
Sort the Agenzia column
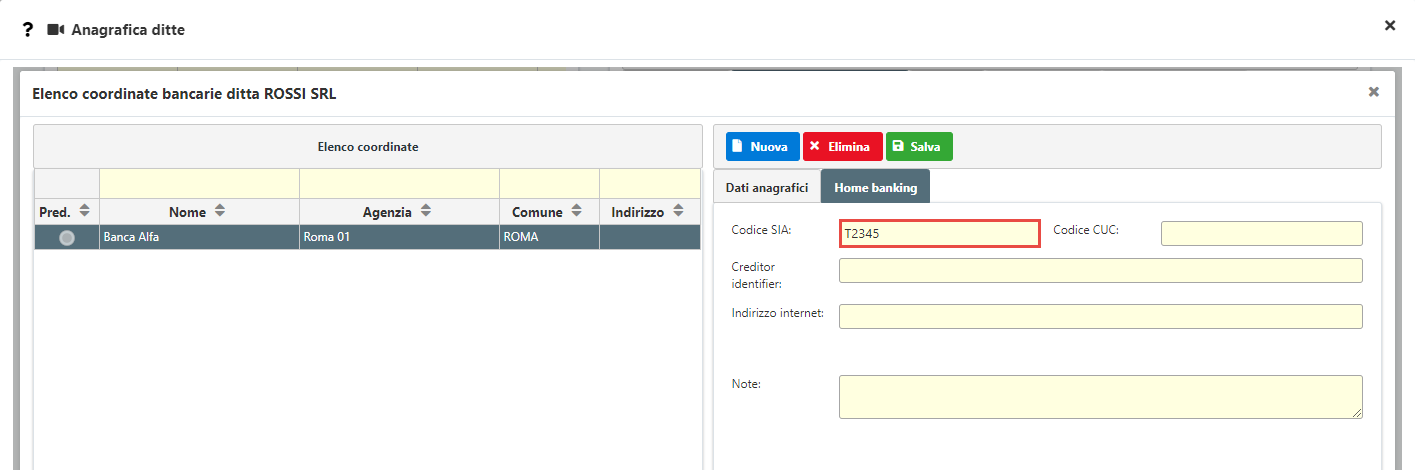pos(426,212)
